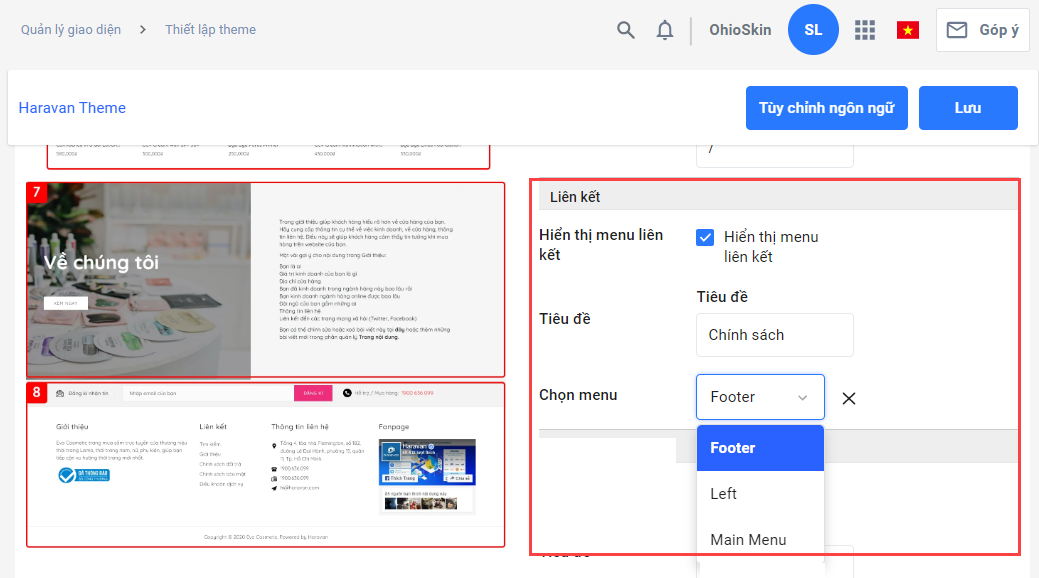The image size is (1039, 578).
Task: Open the search magnifier icon
Action: (626, 30)
